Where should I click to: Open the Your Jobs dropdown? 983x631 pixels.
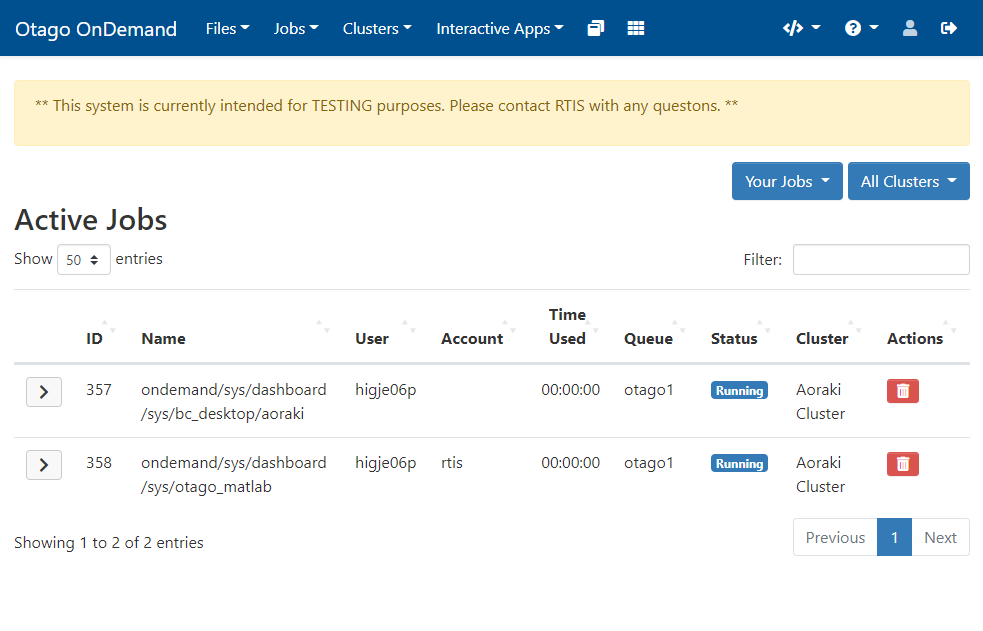tap(787, 181)
